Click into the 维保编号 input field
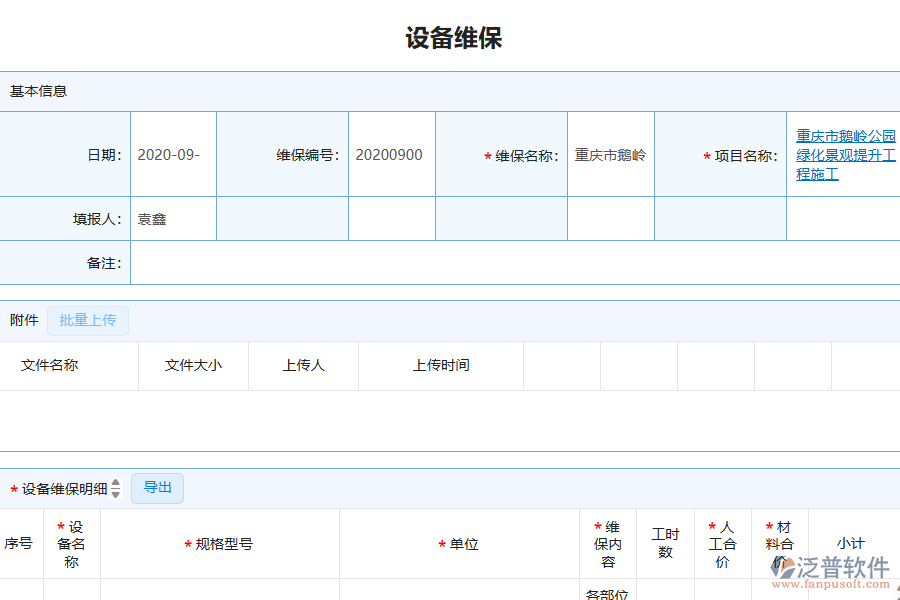The width and height of the screenshot is (900, 600). 391,154
